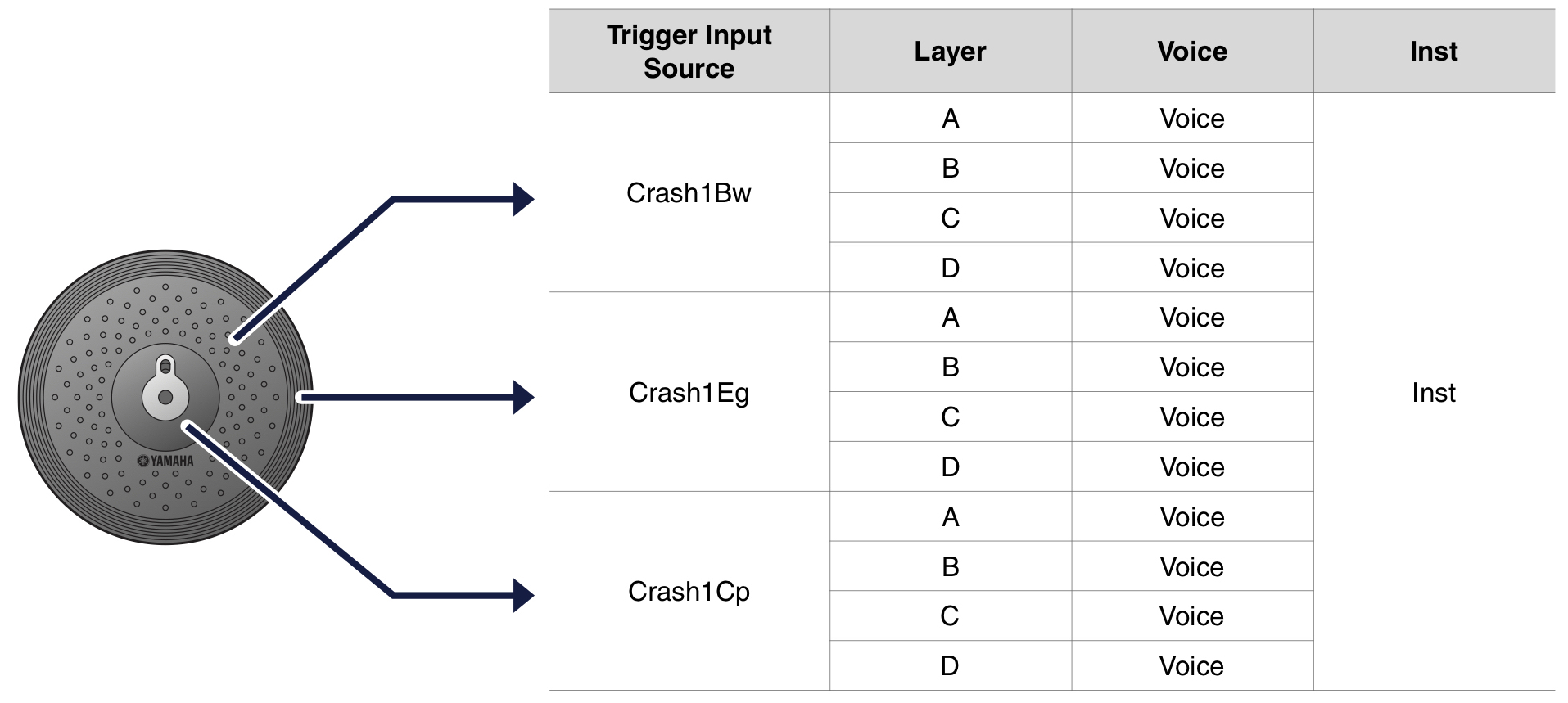1568x703 pixels.
Task: Select layer D in the Crash1Bw group
Action: (x=950, y=268)
